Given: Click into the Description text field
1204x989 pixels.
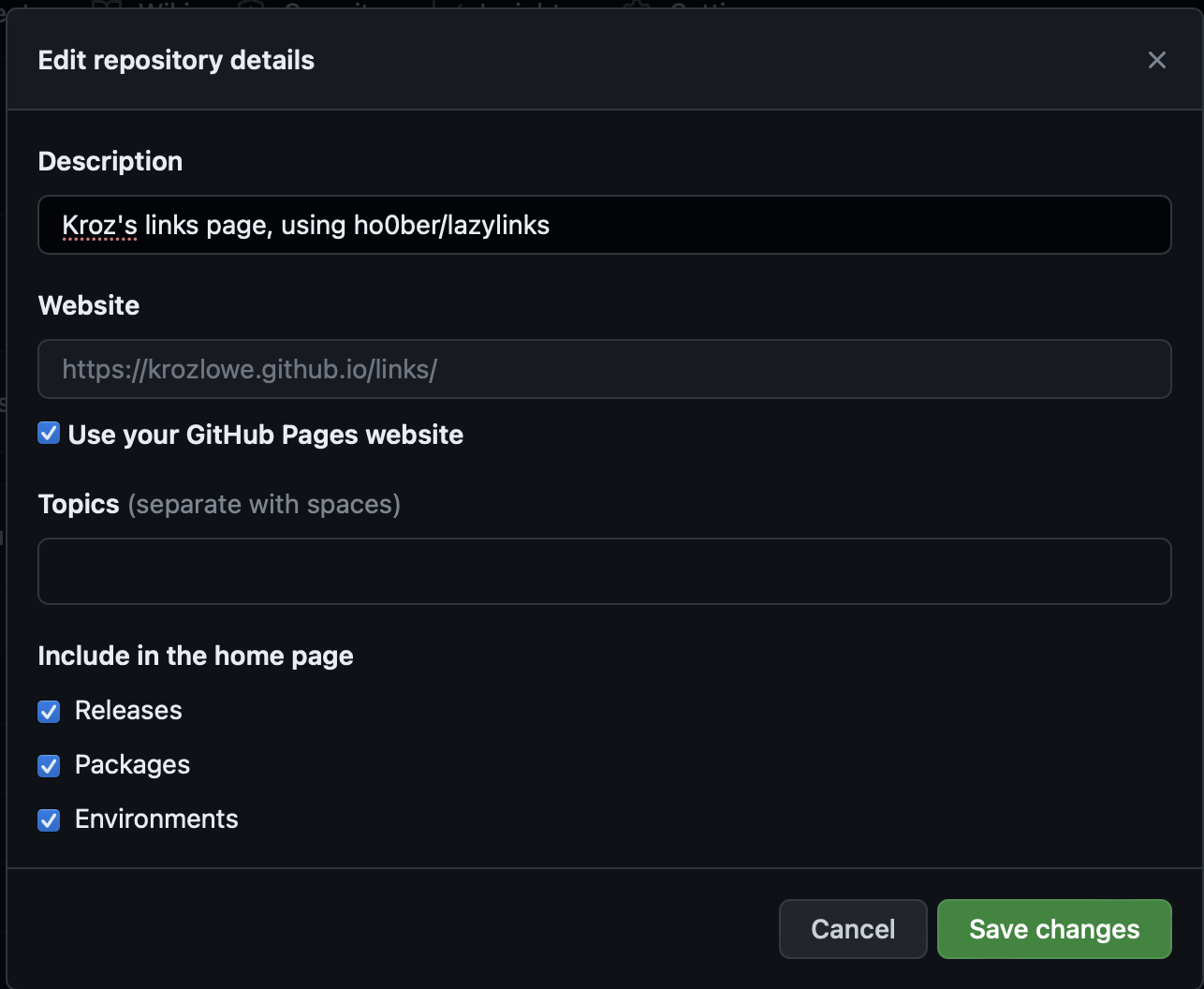Looking at the screenshot, I should [x=604, y=225].
